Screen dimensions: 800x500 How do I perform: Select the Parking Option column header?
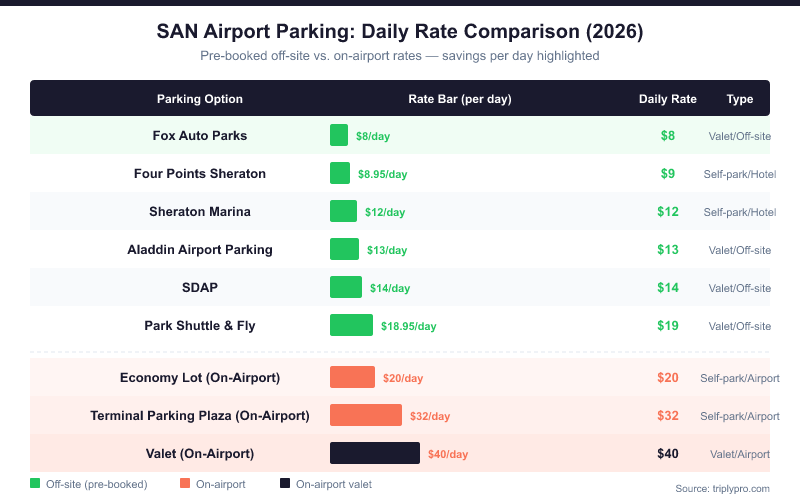(x=200, y=99)
